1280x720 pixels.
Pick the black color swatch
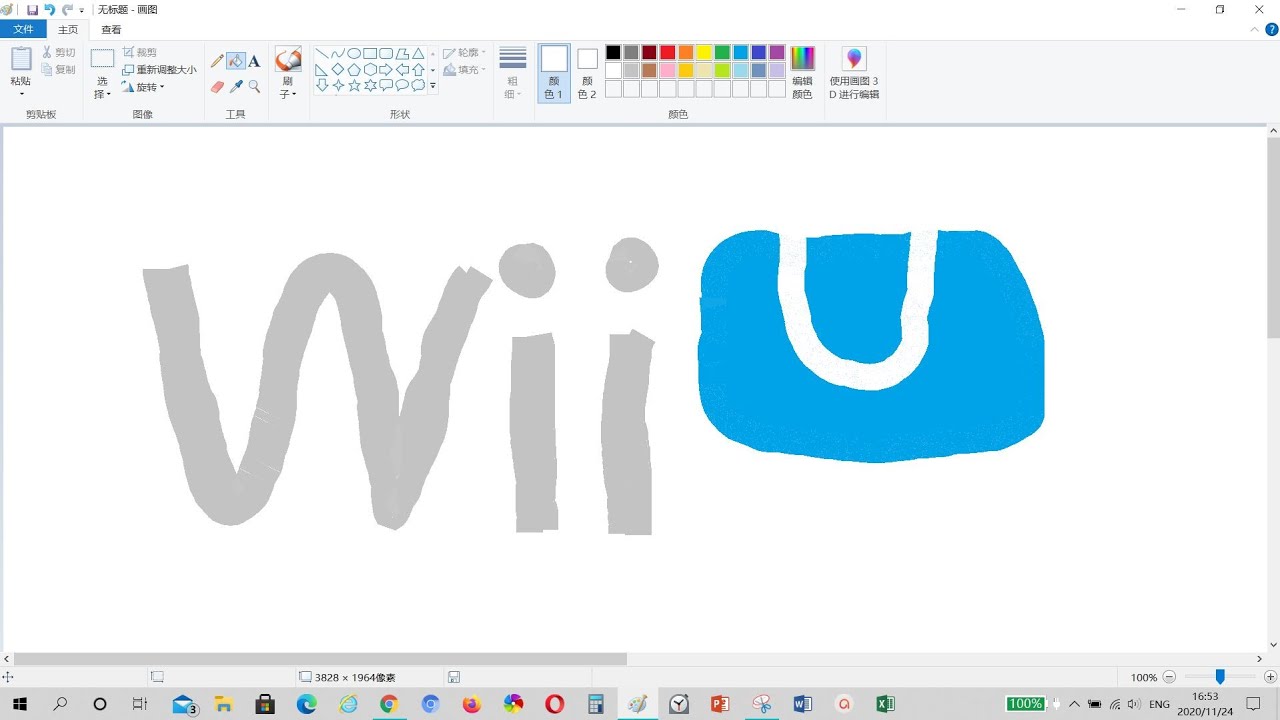(x=613, y=53)
